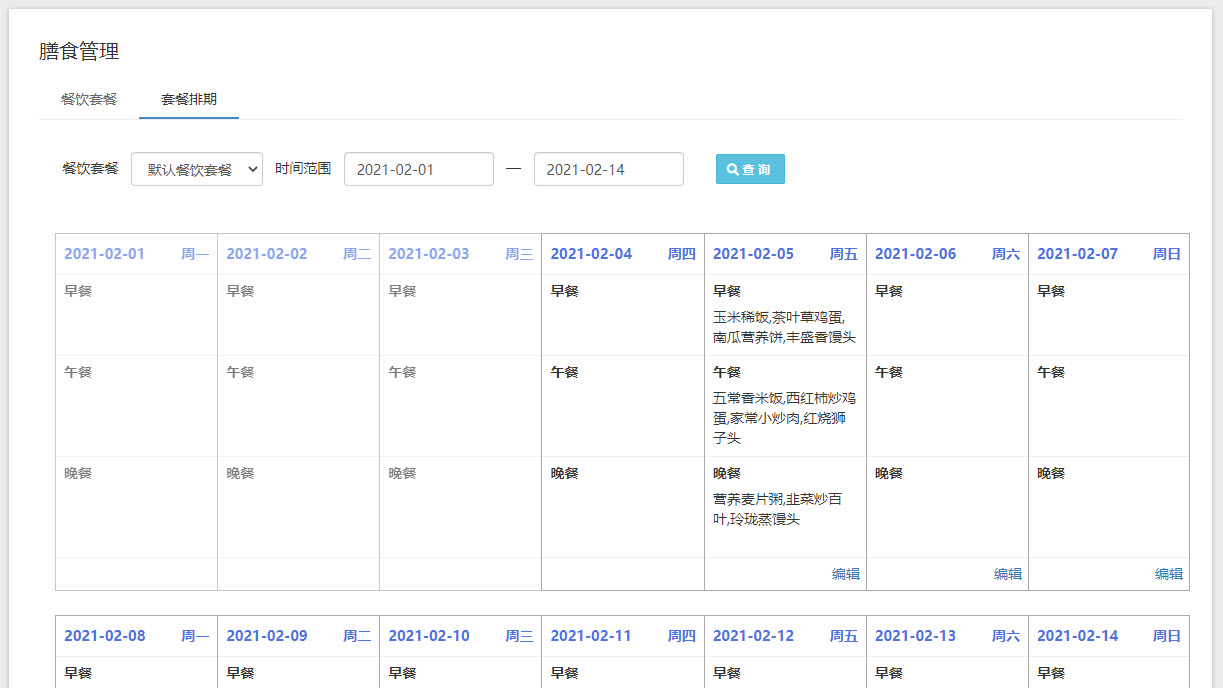Select the 套餐排期 tab

[x=189, y=99]
